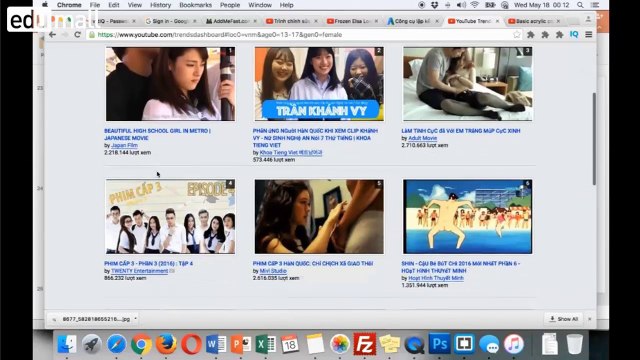
Task: Click the Chrome icon in the dock
Action: 141,344
